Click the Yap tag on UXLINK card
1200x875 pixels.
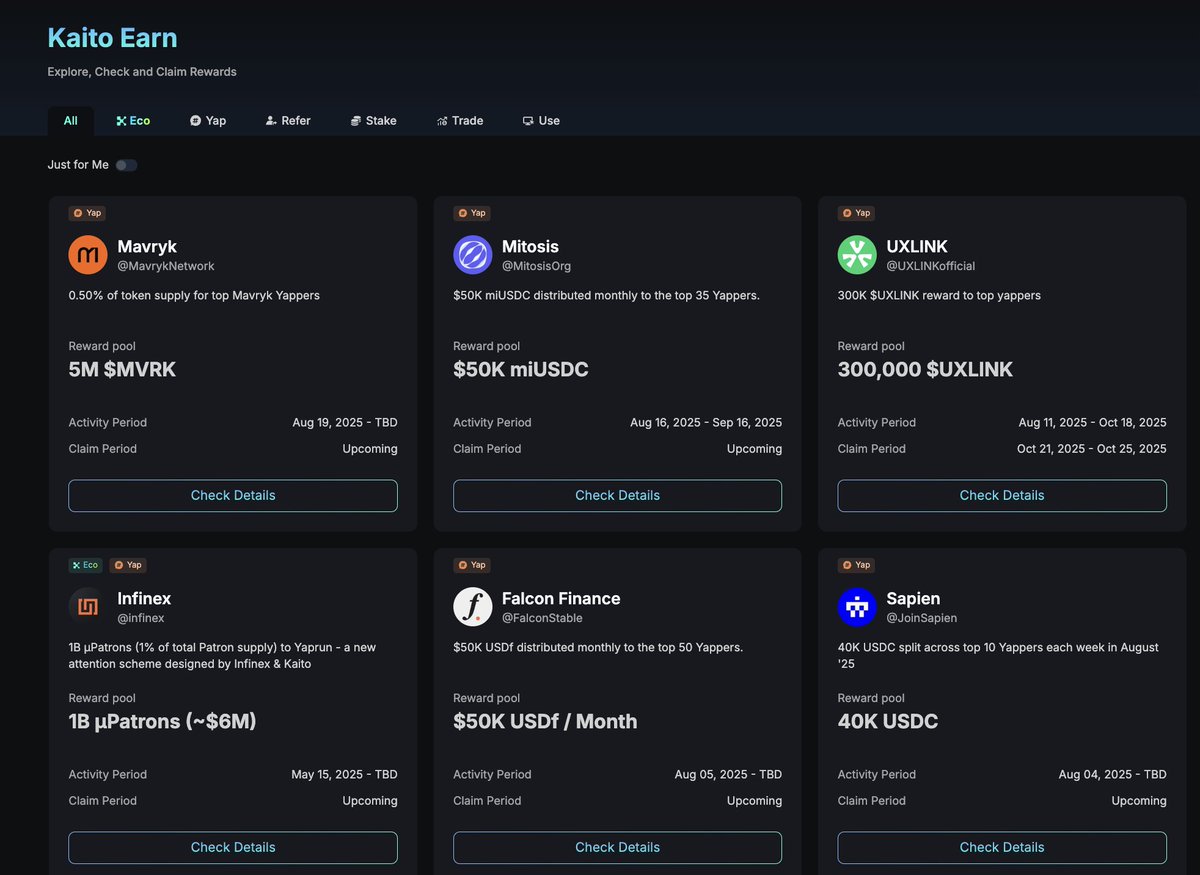856,213
